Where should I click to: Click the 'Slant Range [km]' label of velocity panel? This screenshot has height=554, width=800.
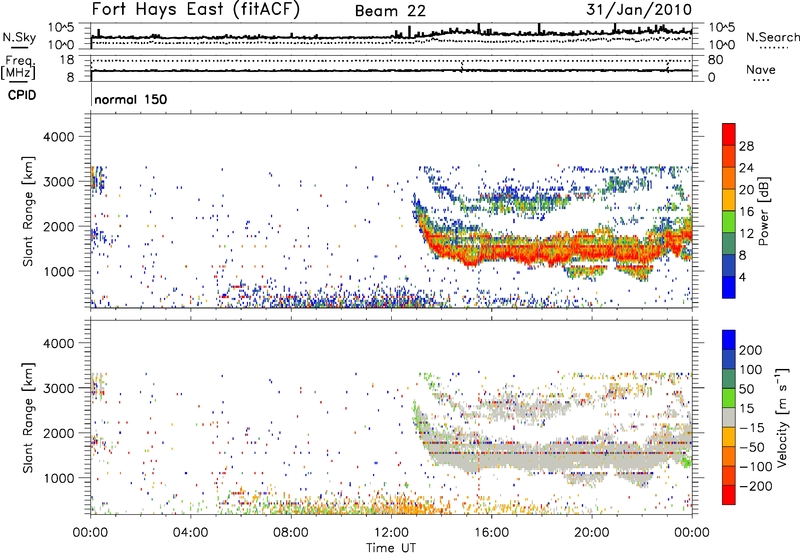pos(28,418)
